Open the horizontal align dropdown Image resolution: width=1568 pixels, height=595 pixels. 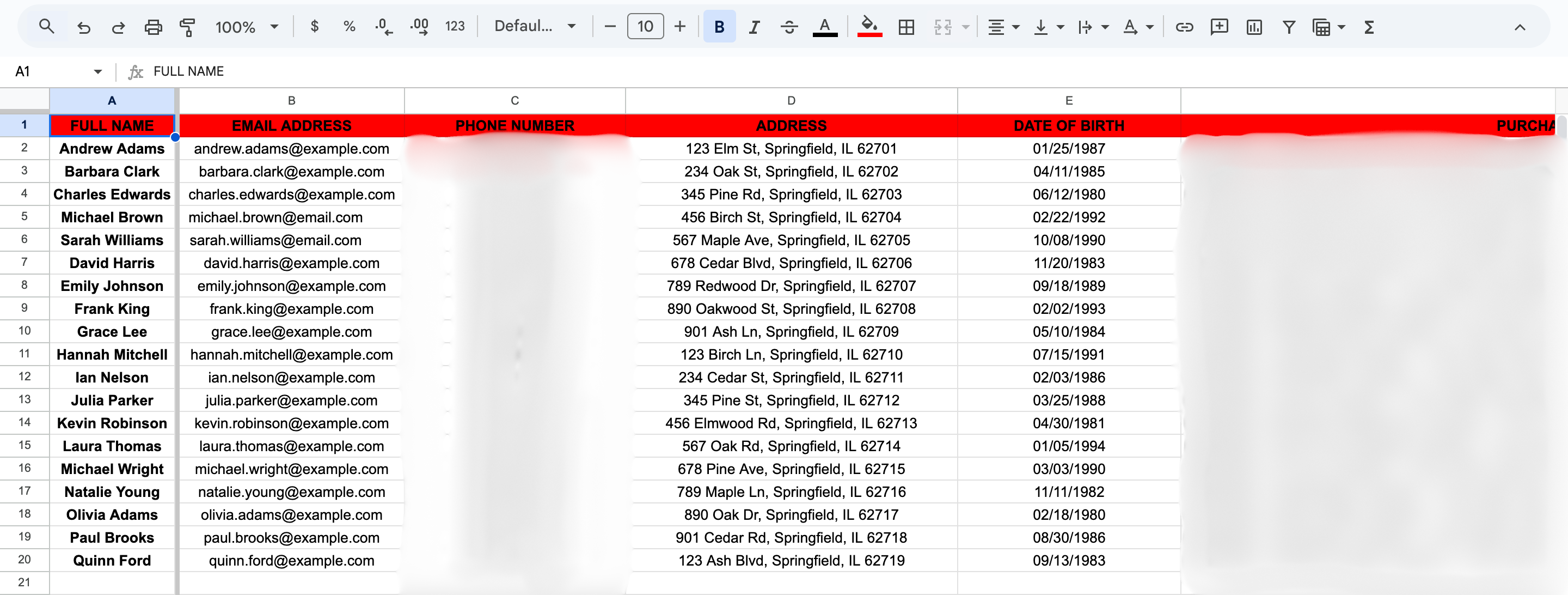pyautogui.click(x=1003, y=27)
